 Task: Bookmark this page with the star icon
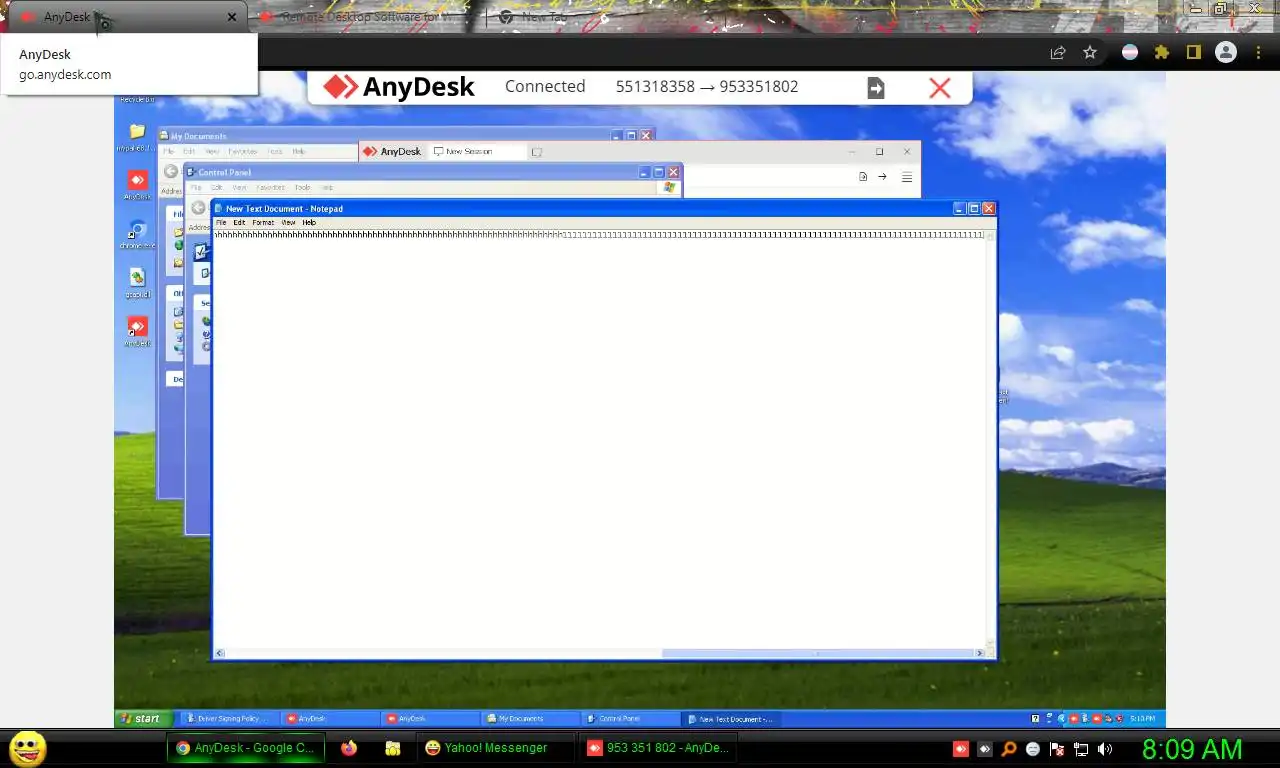pyautogui.click(x=1090, y=52)
